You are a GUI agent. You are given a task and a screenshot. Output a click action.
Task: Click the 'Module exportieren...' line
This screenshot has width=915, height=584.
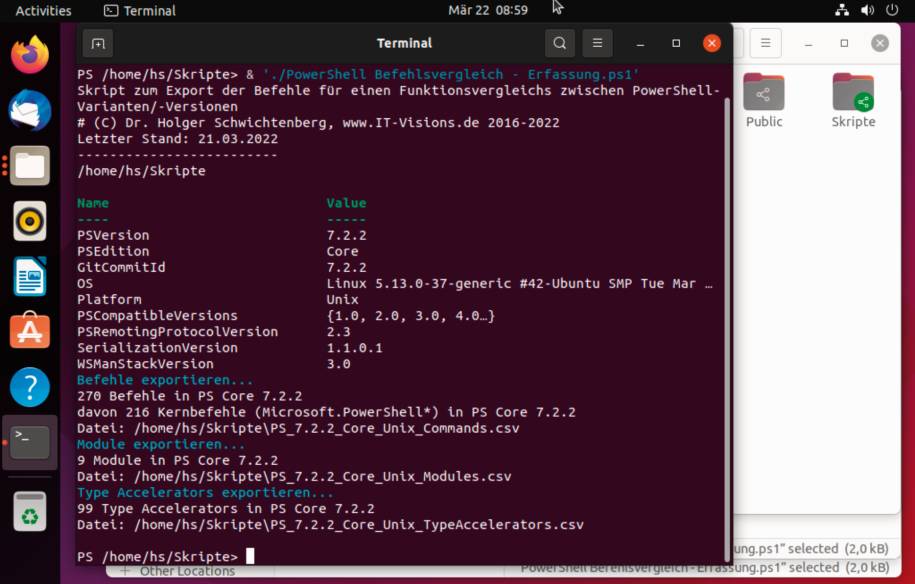161,444
